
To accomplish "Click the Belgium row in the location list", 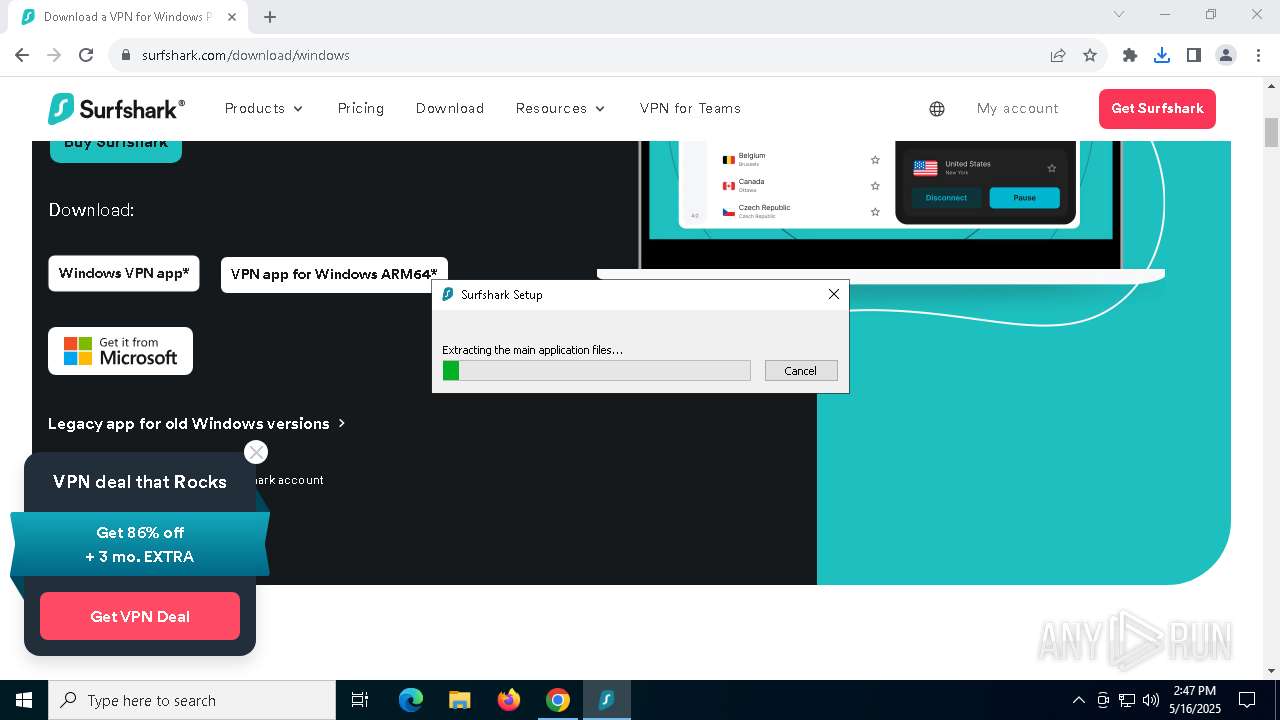I will (801, 160).
